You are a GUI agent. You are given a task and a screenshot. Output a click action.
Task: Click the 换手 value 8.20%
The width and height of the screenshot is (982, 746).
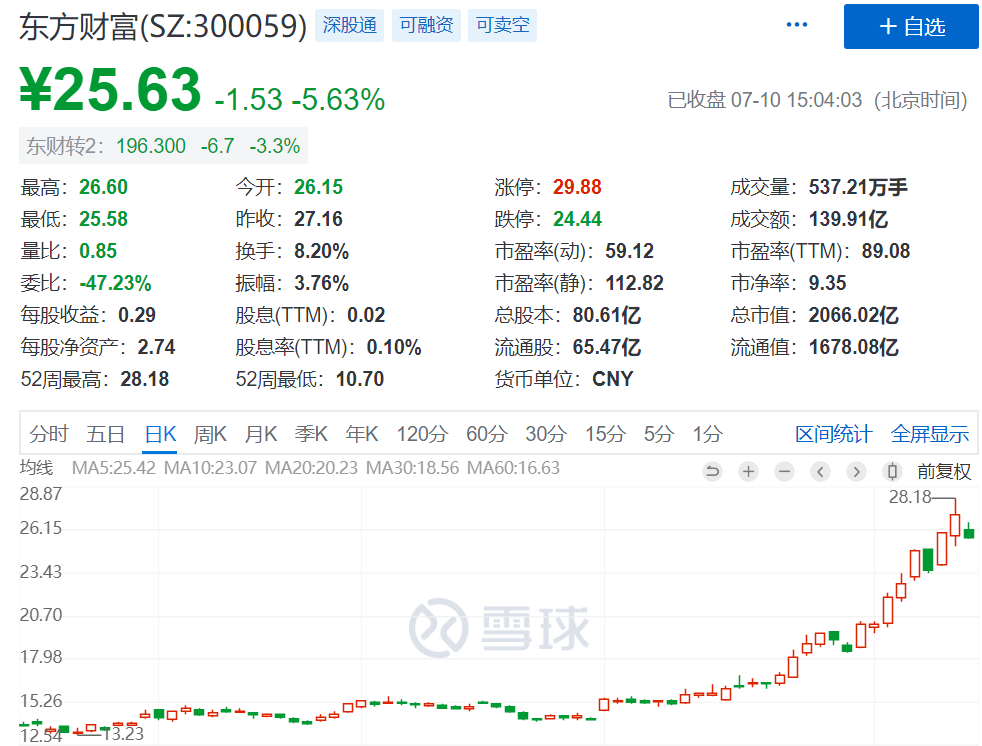click(x=321, y=251)
